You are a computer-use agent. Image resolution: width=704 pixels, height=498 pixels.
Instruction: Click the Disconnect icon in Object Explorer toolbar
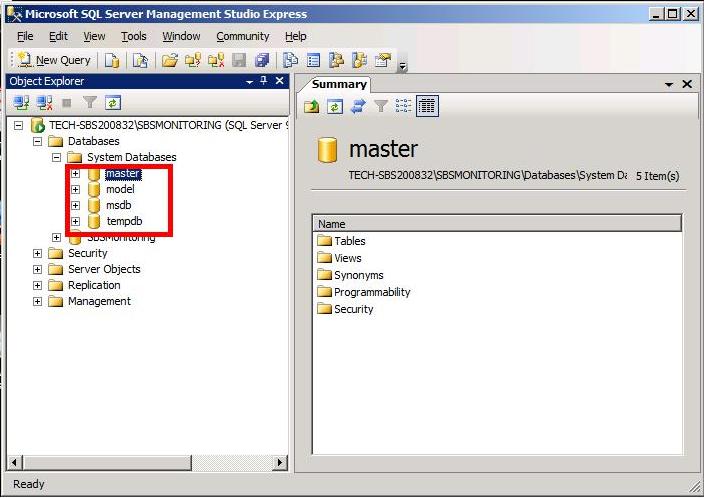pos(44,103)
